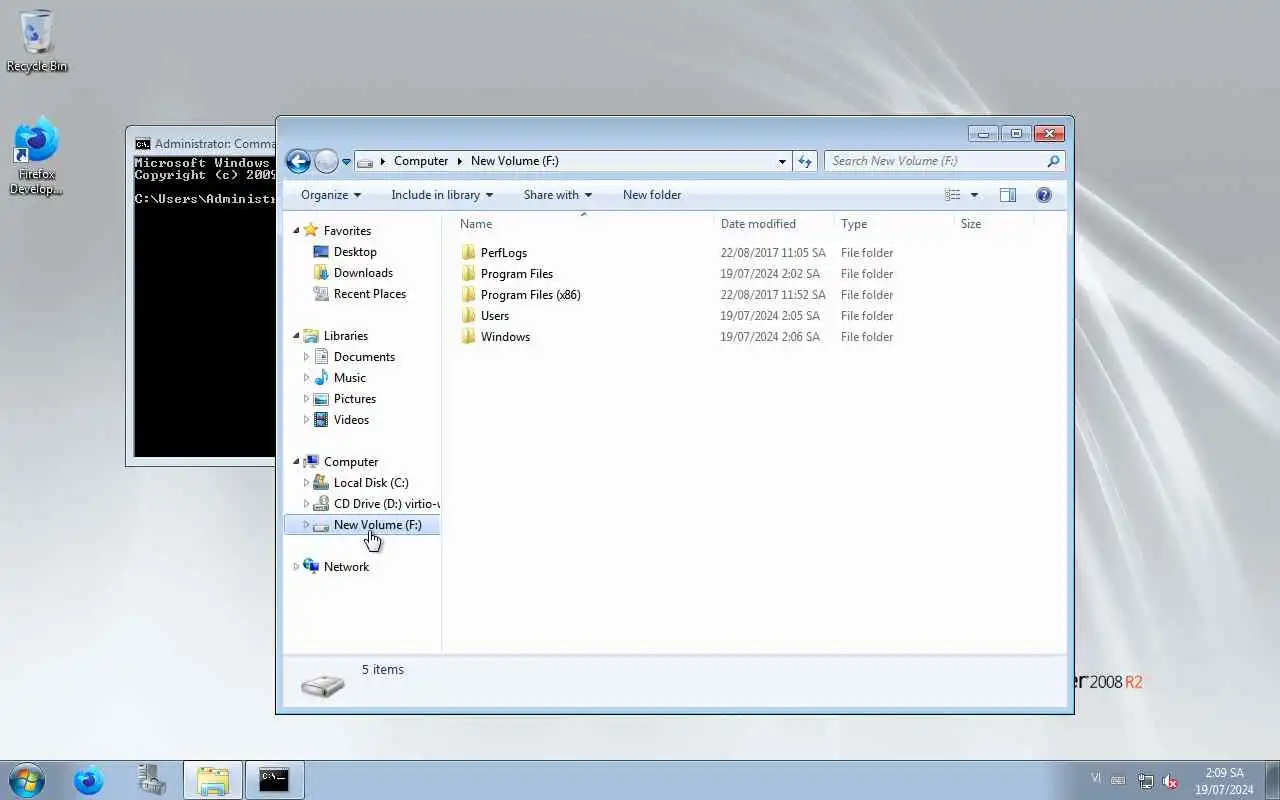Image resolution: width=1280 pixels, height=800 pixels.
Task: Open the Recycle Bin desktop icon
Action: (x=37, y=41)
